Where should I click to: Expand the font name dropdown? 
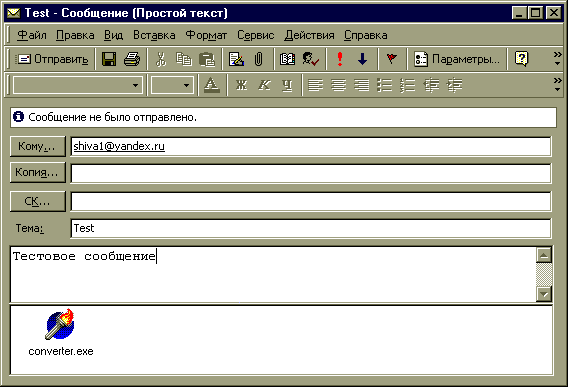[135, 86]
